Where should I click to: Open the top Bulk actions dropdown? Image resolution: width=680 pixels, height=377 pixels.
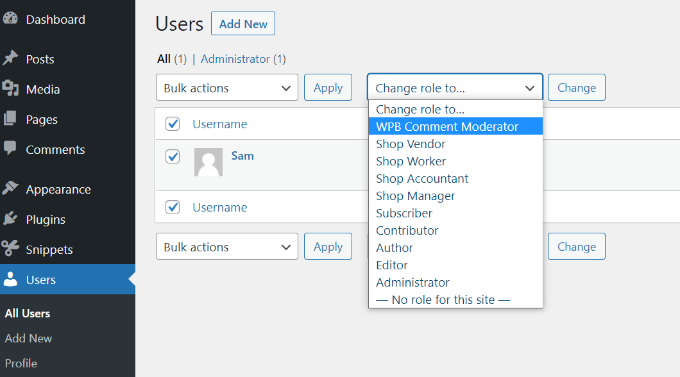(227, 88)
